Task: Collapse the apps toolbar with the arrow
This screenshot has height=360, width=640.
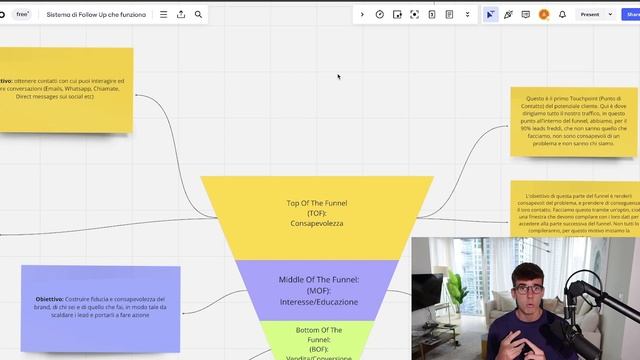Action: [362, 15]
